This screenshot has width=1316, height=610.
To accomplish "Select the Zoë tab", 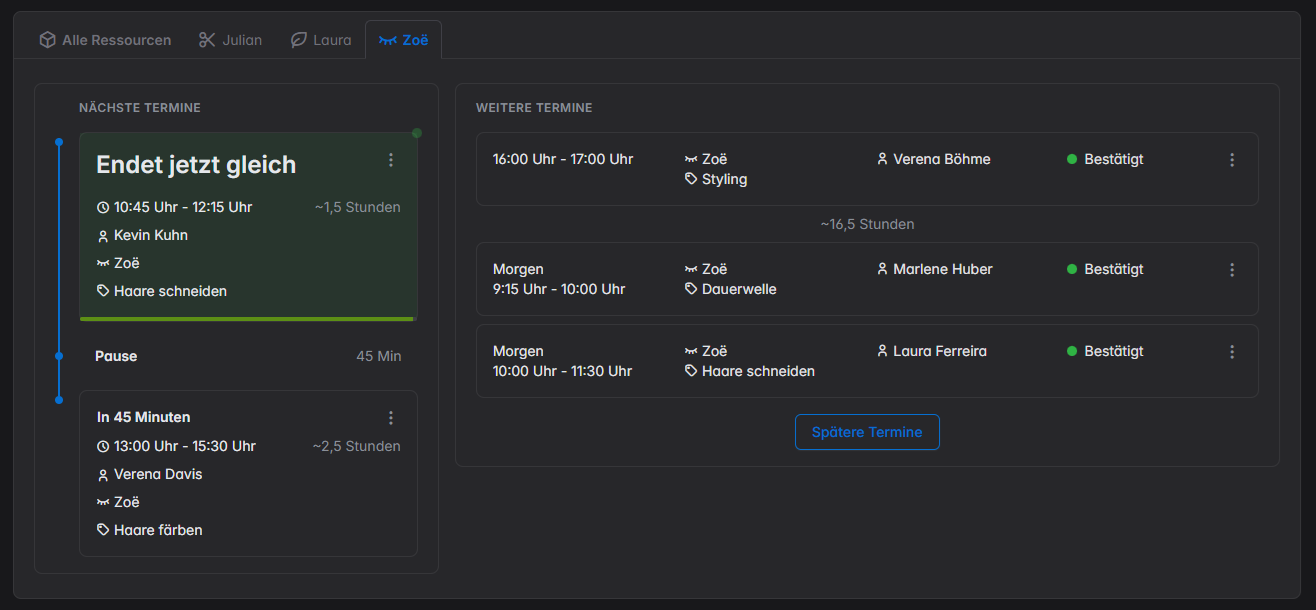I will (x=403, y=40).
